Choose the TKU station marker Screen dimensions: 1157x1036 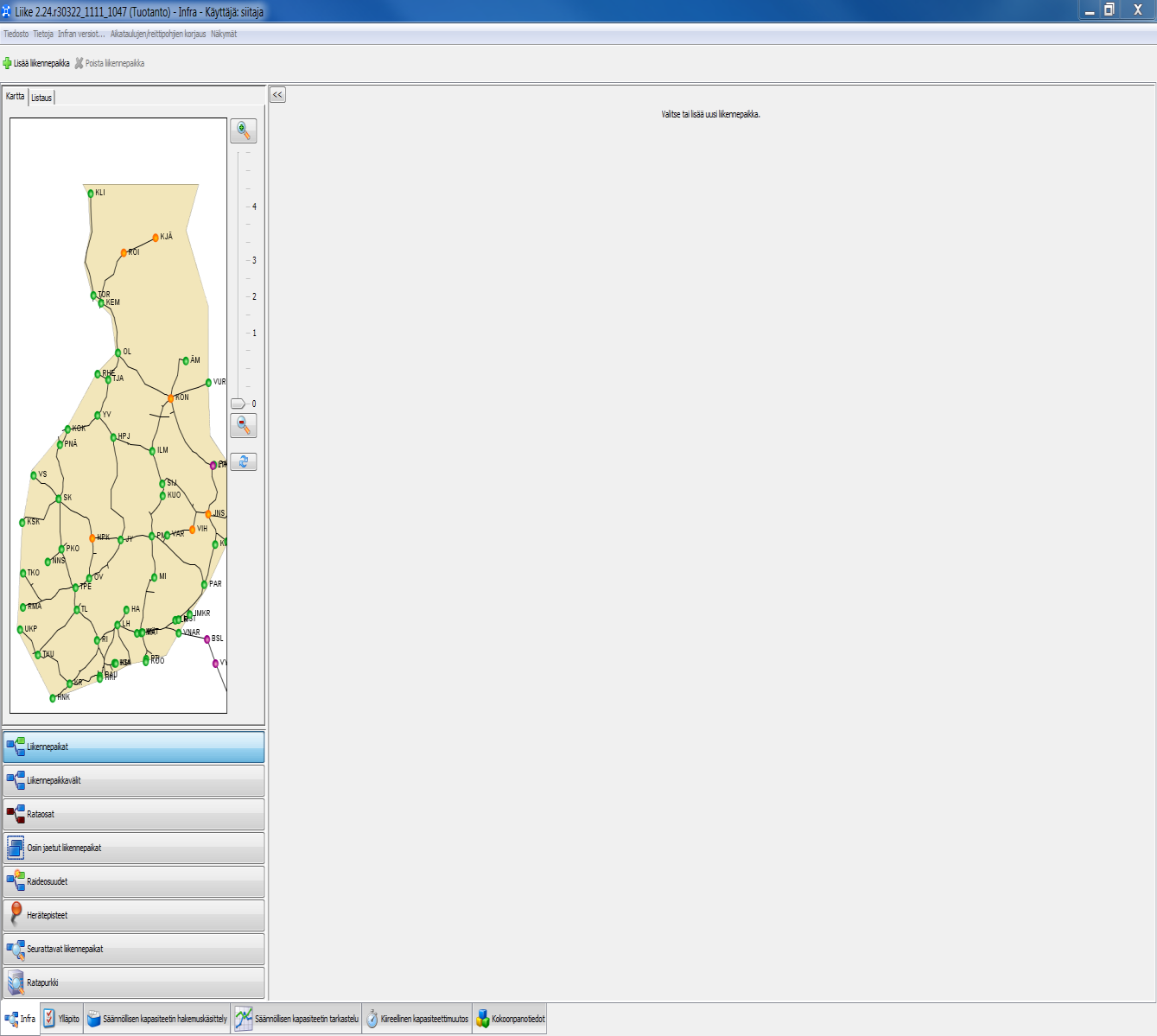pos(38,655)
